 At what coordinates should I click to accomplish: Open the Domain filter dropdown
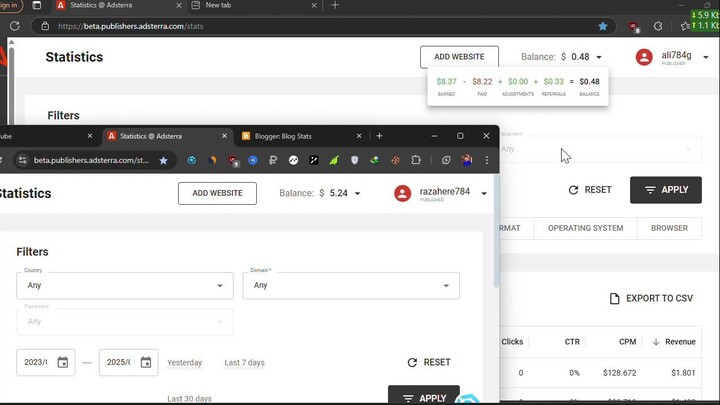point(351,285)
